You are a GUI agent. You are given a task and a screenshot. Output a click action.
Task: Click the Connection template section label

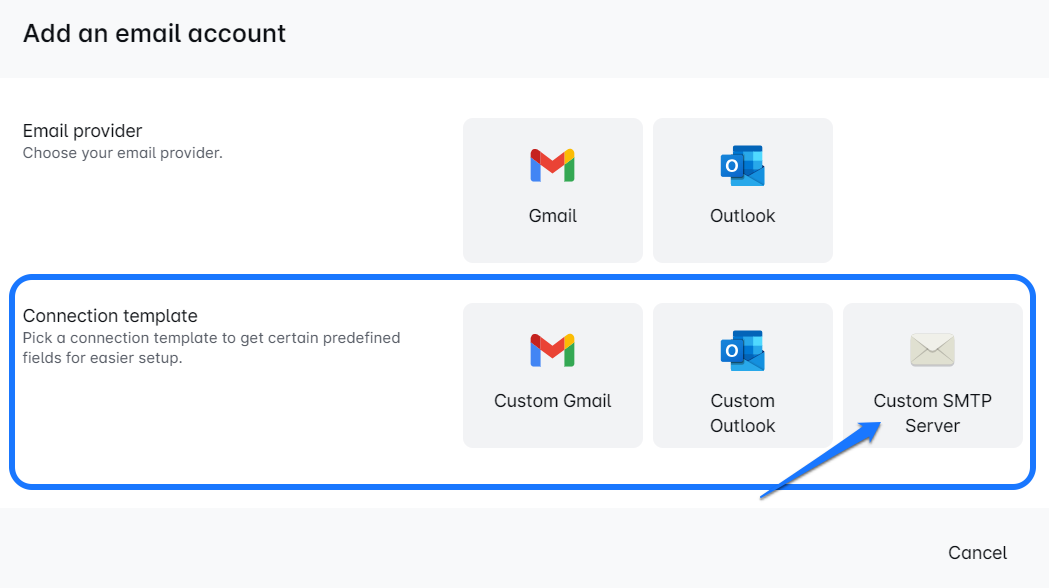pyautogui.click(x=109, y=315)
